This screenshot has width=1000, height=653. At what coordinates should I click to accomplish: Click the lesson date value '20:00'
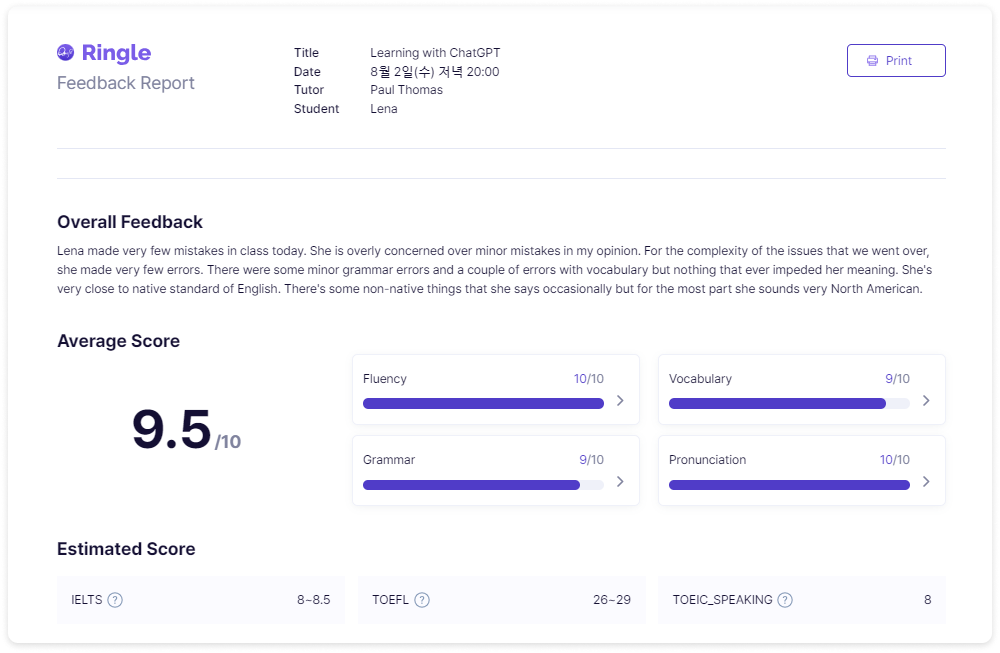(x=483, y=72)
